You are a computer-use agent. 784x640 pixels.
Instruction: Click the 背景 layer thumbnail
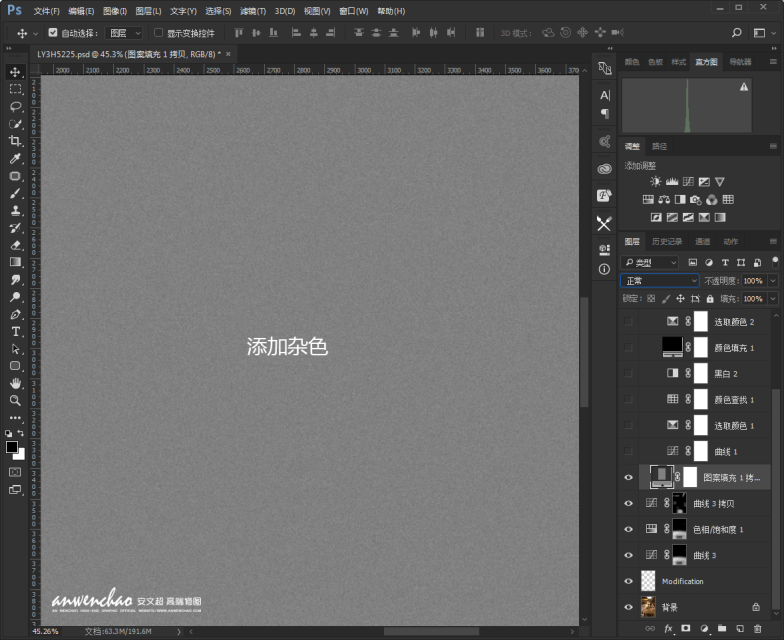coord(648,607)
